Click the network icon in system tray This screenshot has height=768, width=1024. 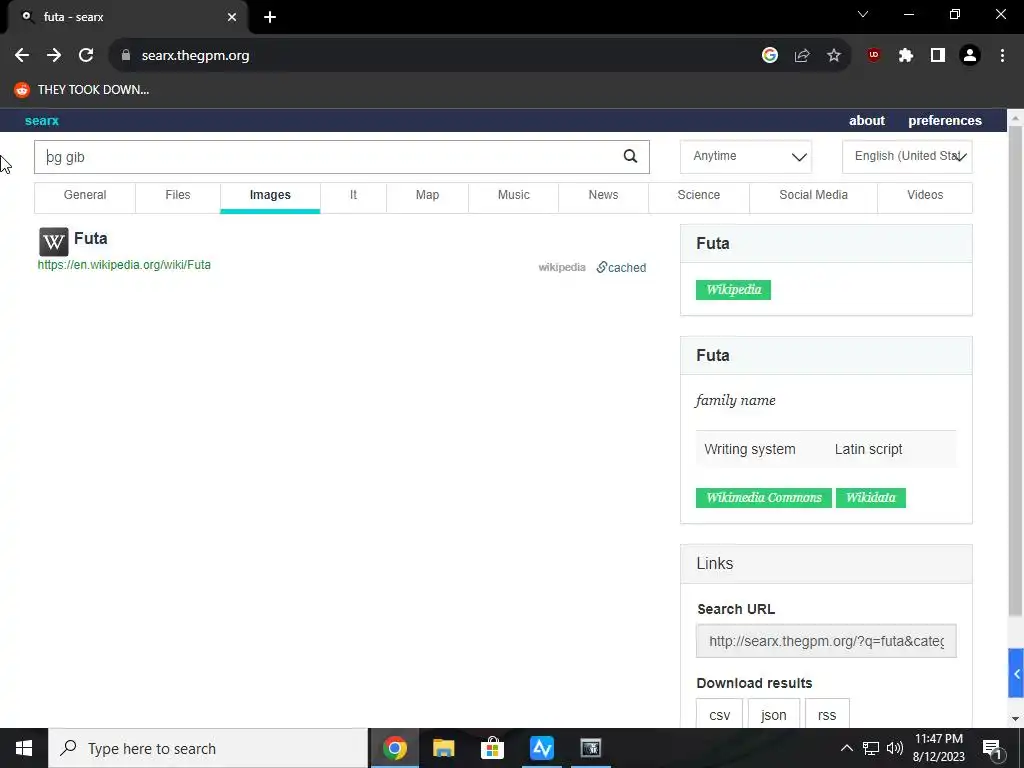click(871, 748)
